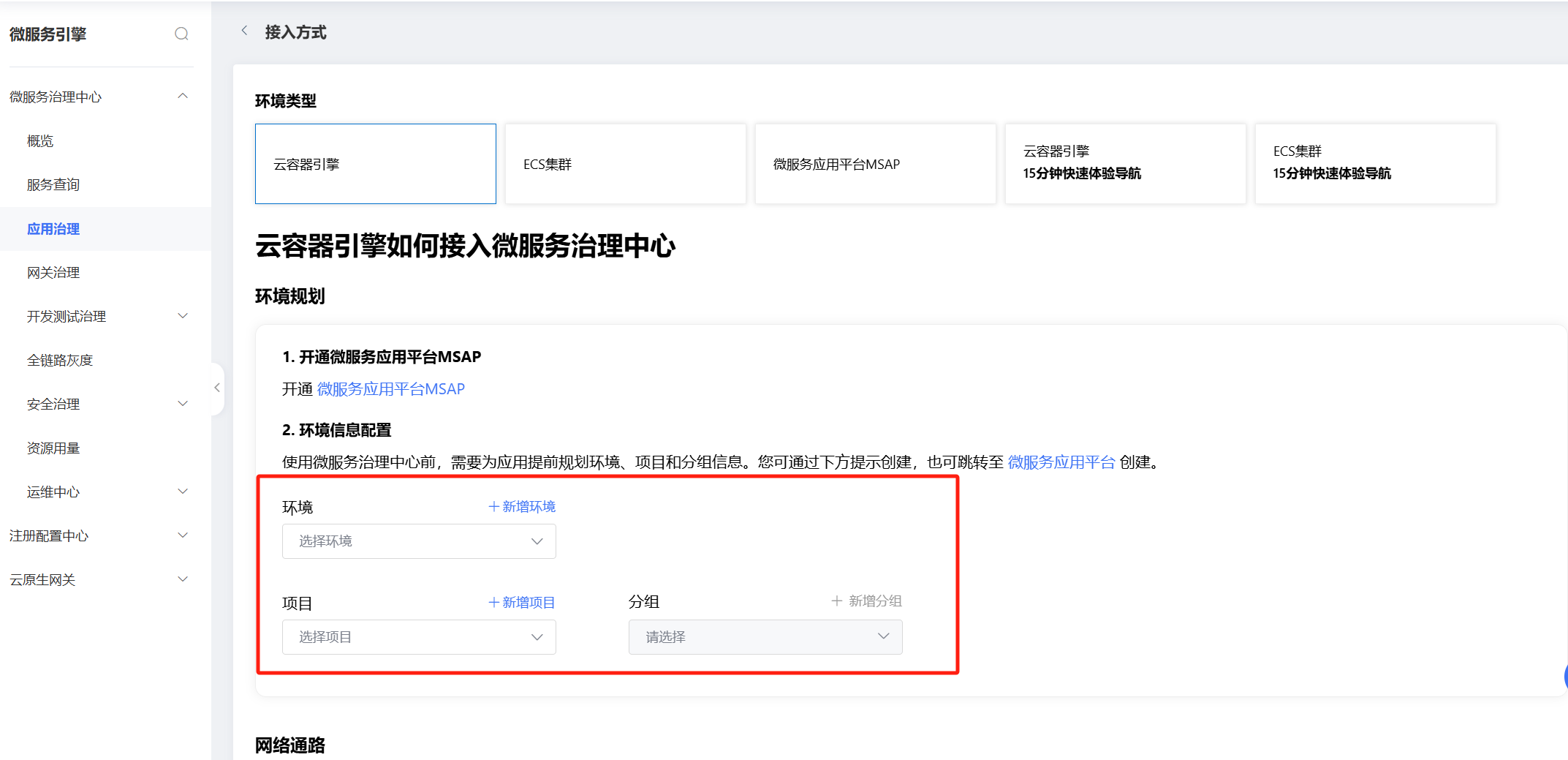
Task: Open the 选择项目 dropdown
Action: (x=419, y=637)
